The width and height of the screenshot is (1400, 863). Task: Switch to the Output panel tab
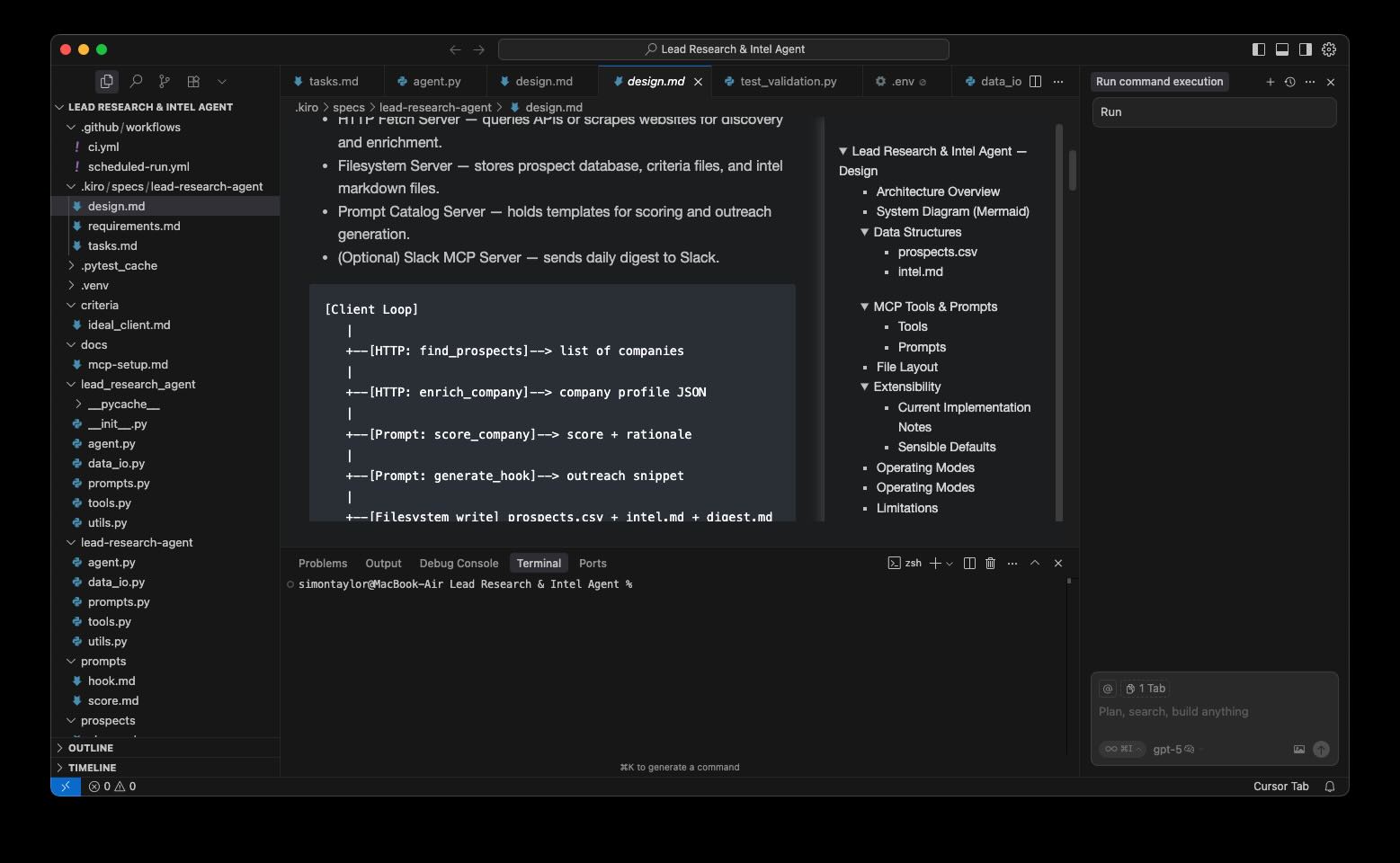(x=383, y=563)
